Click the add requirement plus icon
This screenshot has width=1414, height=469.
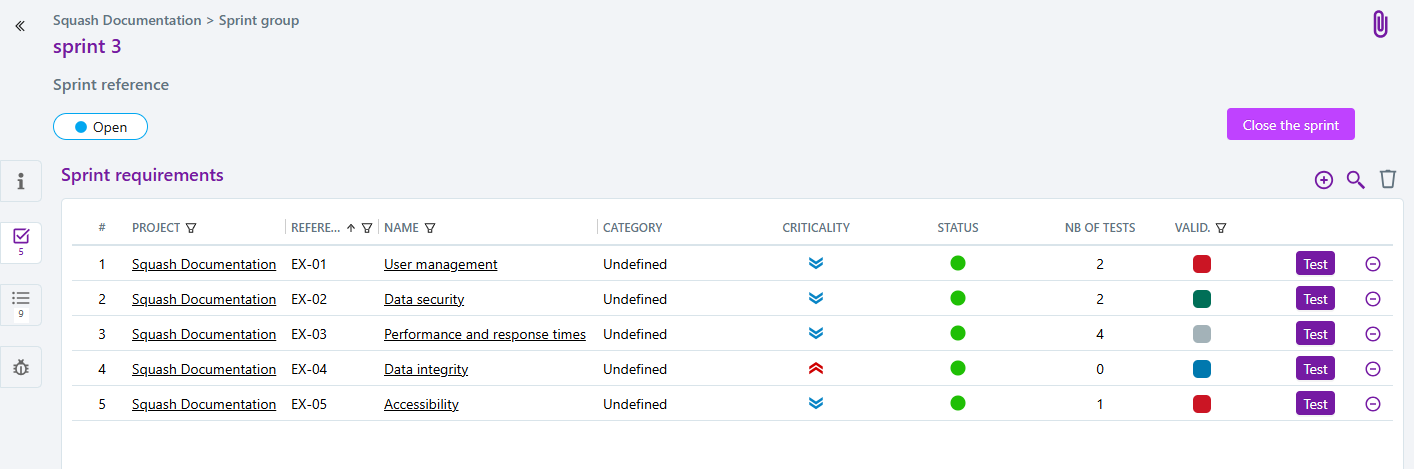1324,180
